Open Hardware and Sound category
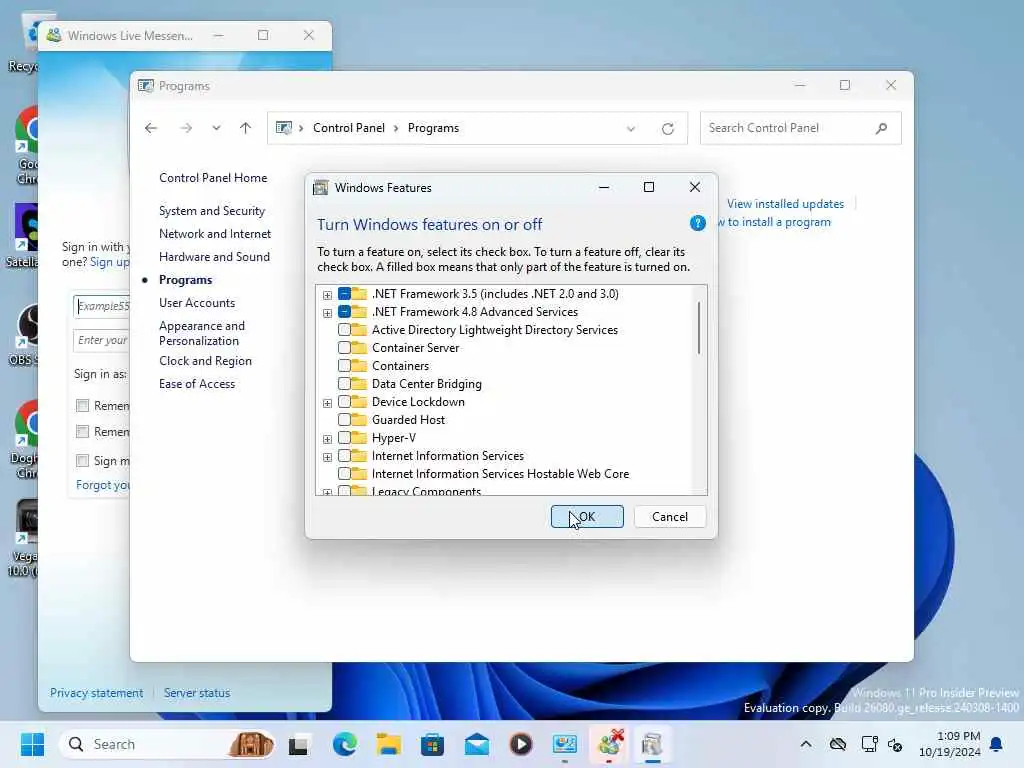The width and height of the screenshot is (1024, 768). (214, 257)
